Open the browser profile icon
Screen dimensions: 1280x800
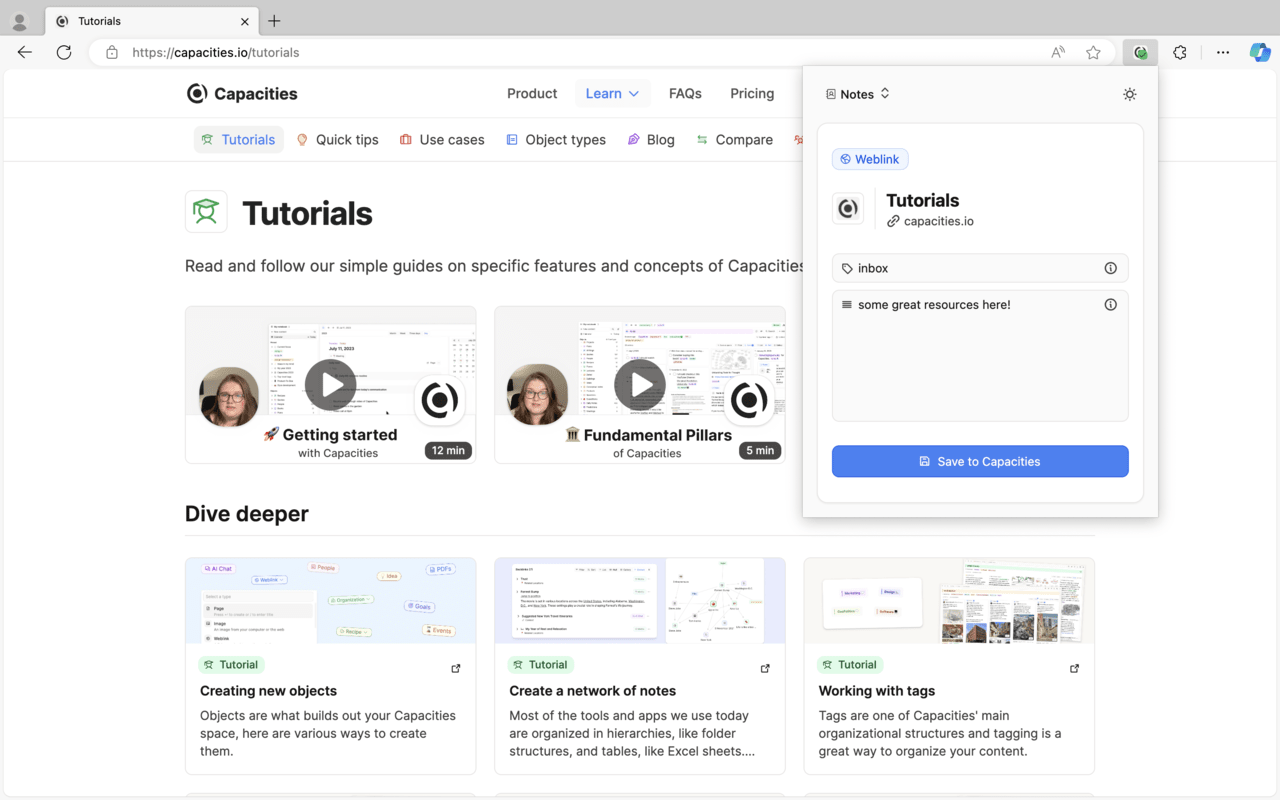[19, 21]
